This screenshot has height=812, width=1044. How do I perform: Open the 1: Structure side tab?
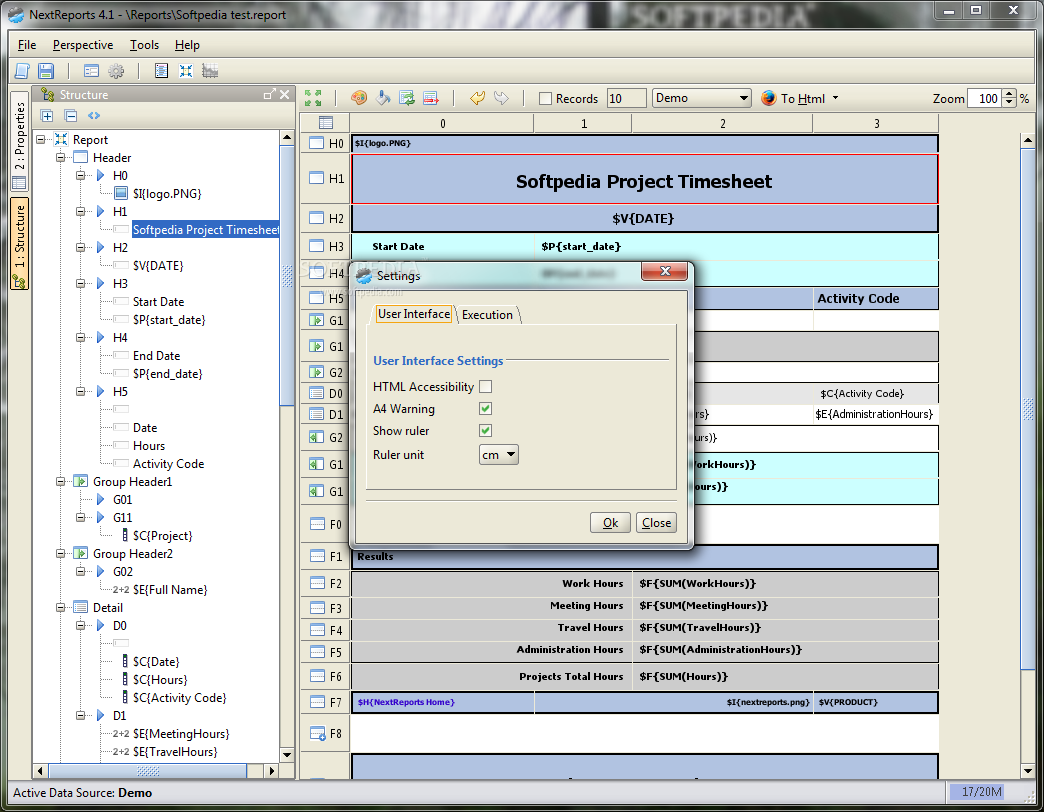point(19,244)
